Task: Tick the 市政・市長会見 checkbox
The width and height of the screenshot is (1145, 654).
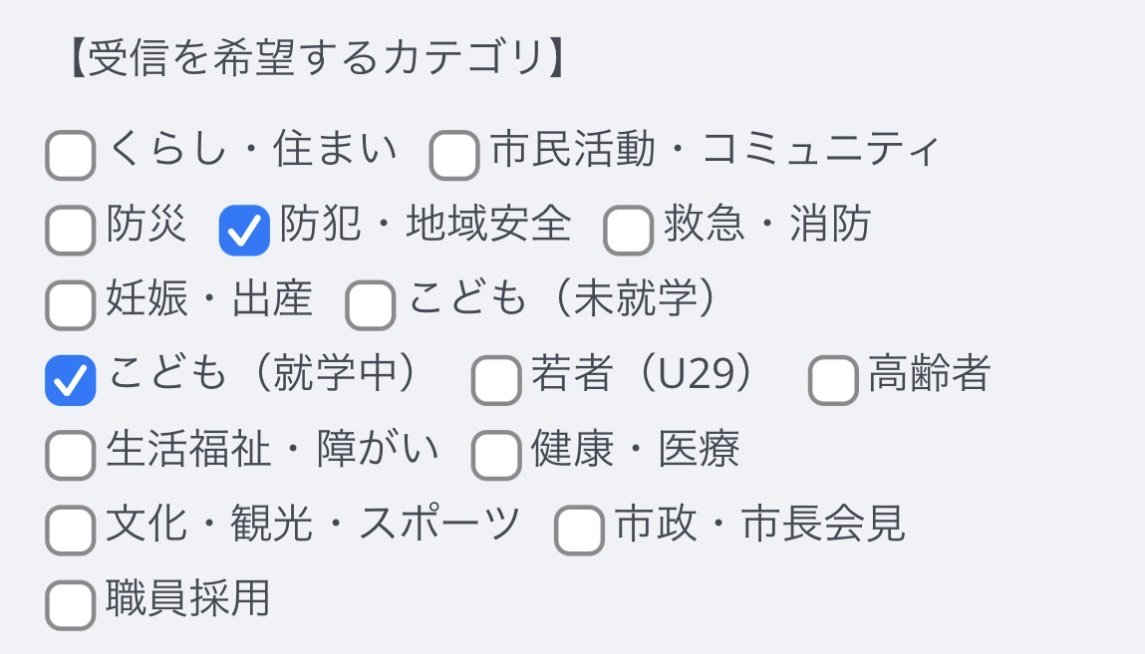Action: [579, 530]
